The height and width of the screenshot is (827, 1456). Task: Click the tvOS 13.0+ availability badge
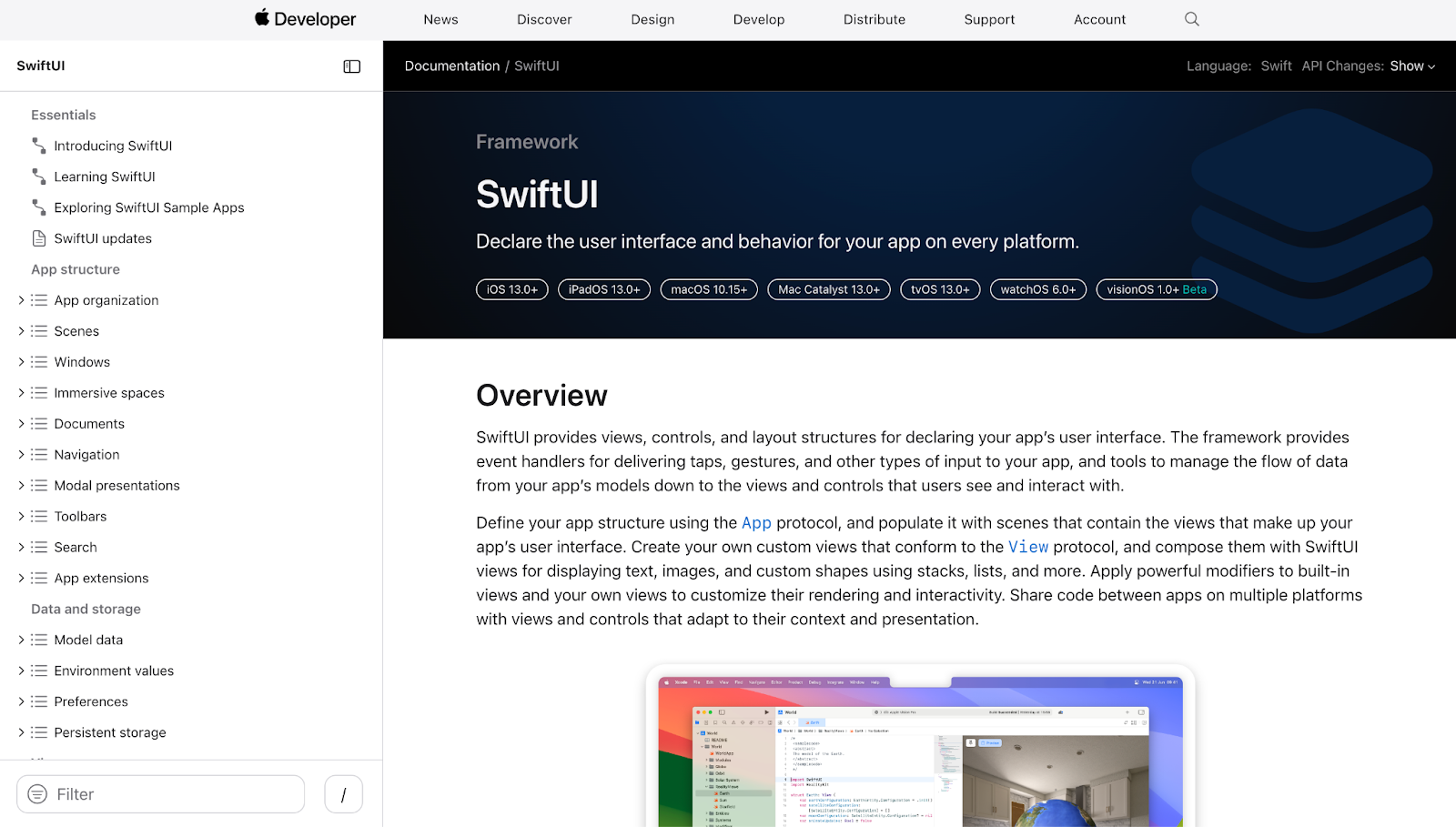(x=940, y=289)
